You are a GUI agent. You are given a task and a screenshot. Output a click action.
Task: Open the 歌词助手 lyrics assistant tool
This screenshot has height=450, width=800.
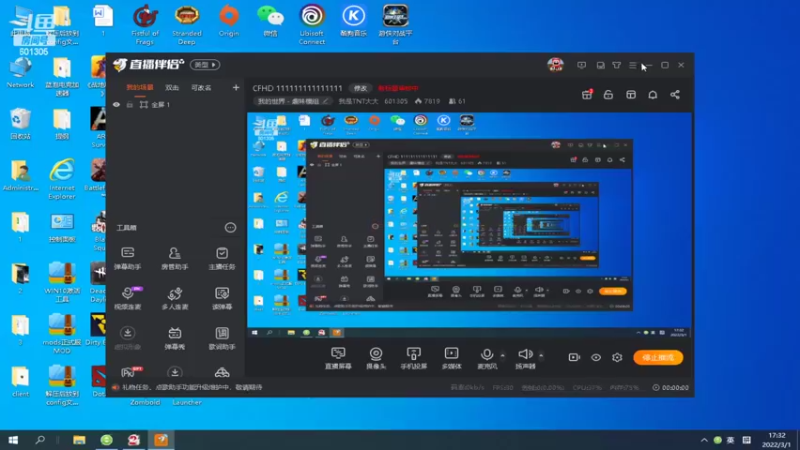click(x=221, y=338)
